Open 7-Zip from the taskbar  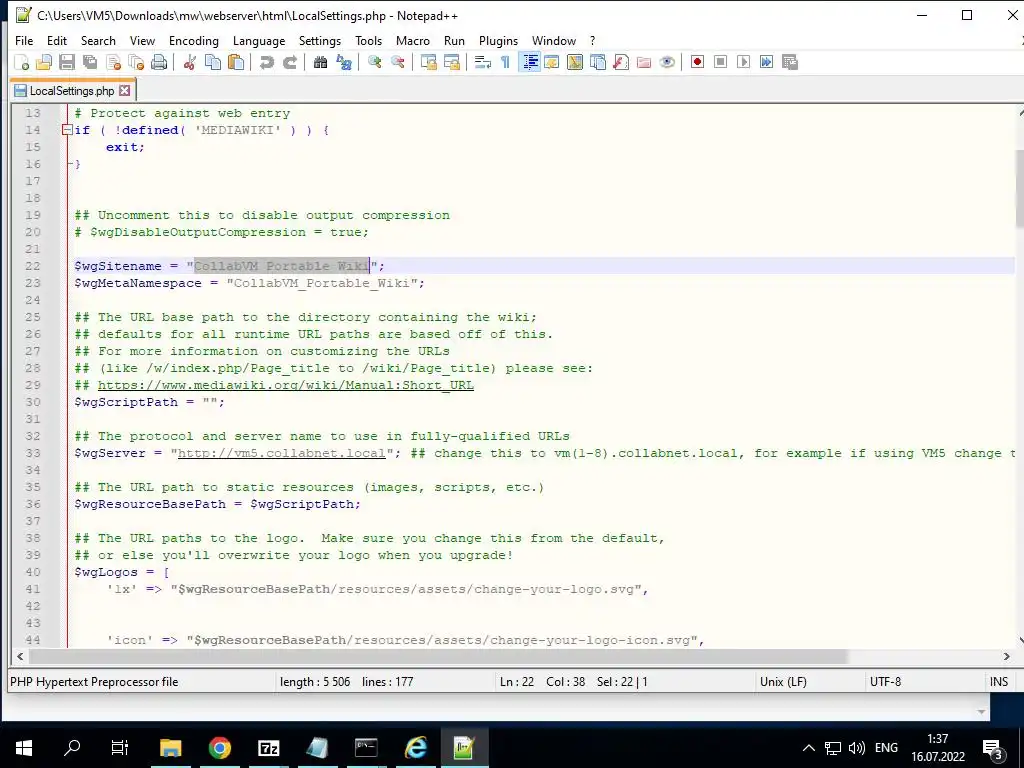click(x=268, y=748)
